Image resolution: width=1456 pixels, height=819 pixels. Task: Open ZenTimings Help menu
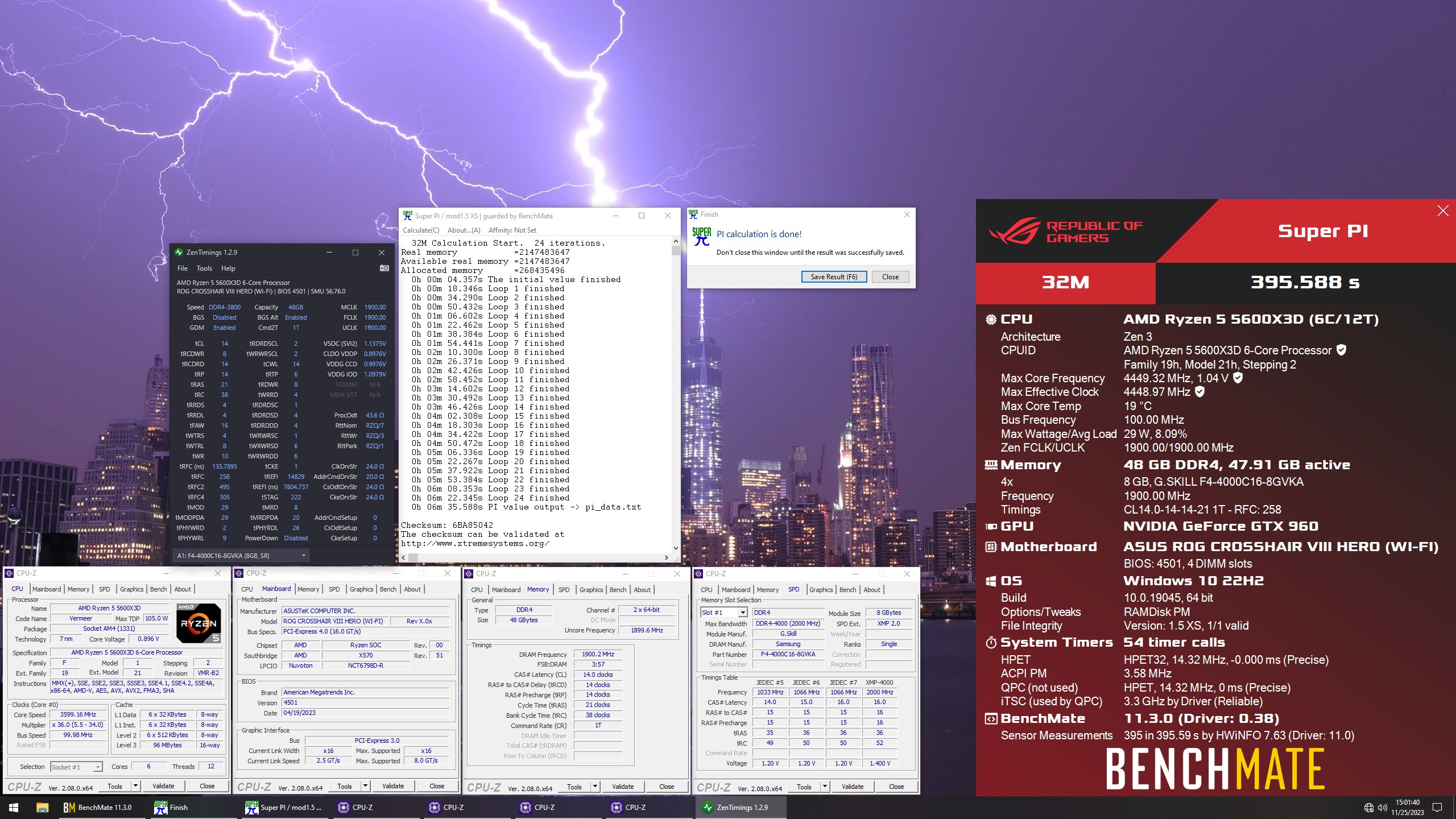tap(228, 268)
